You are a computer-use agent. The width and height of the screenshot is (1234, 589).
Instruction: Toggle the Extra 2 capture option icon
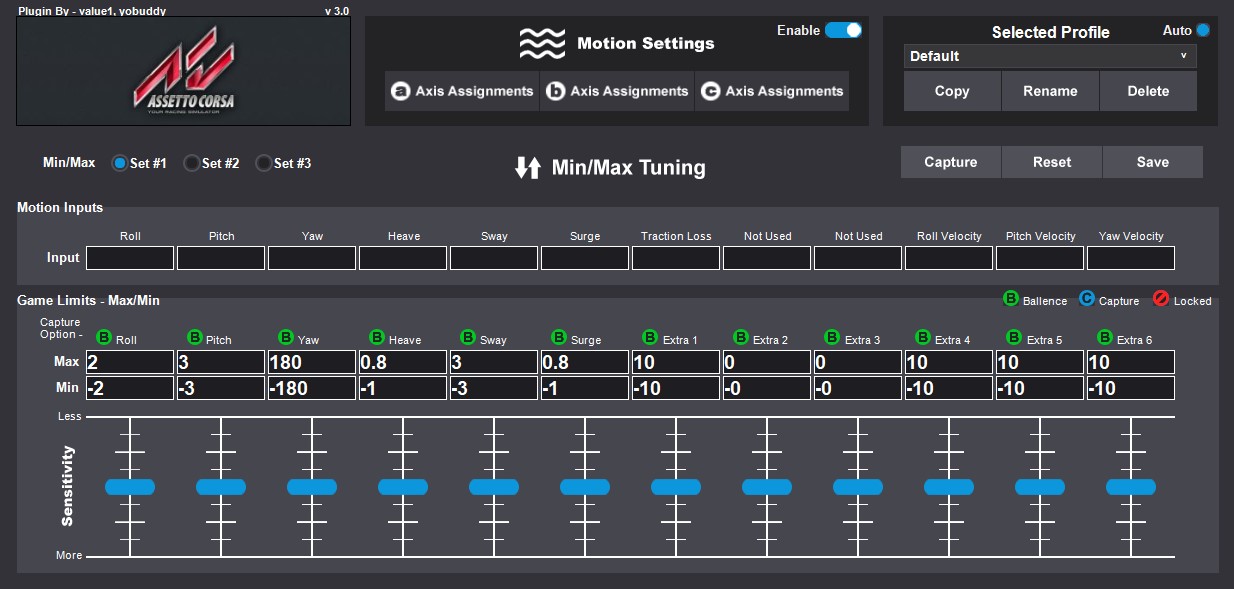pyautogui.click(x=741, y=338)
